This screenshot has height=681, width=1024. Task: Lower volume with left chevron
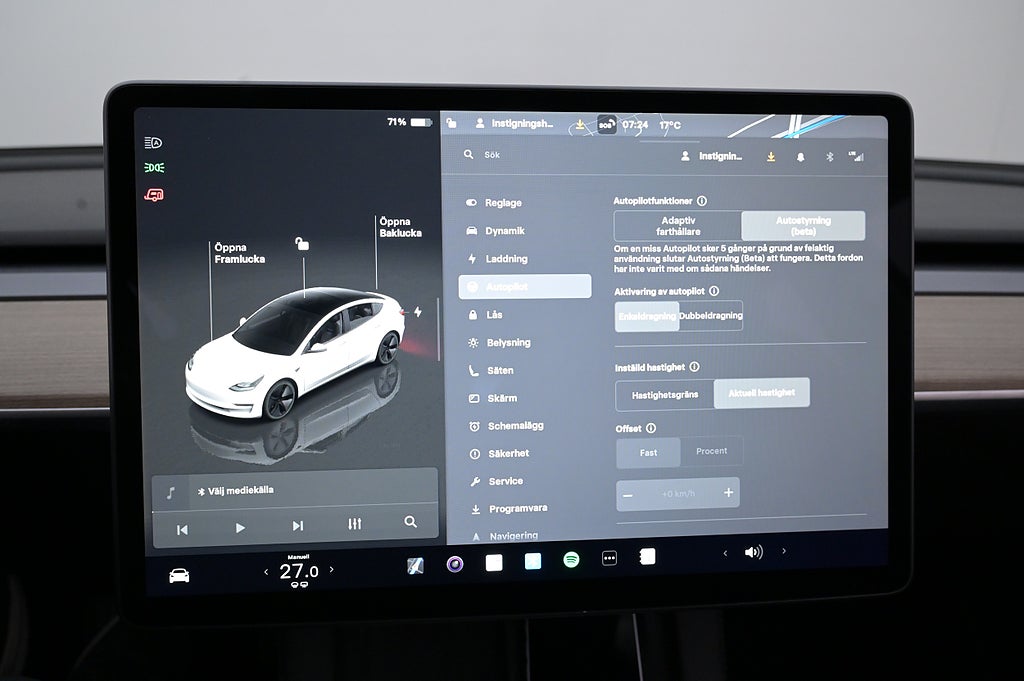coord(726,552)
